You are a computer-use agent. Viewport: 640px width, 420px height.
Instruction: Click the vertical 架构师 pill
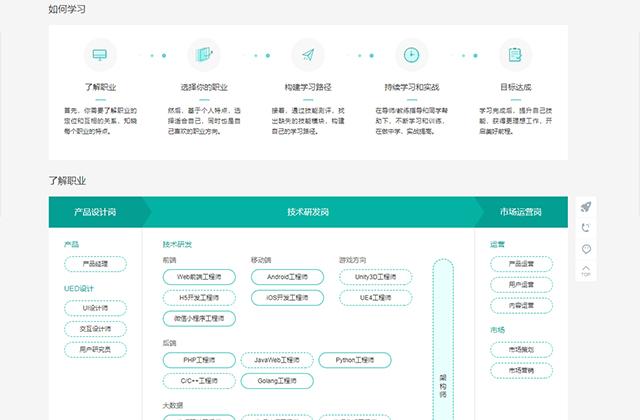[443, 340]
